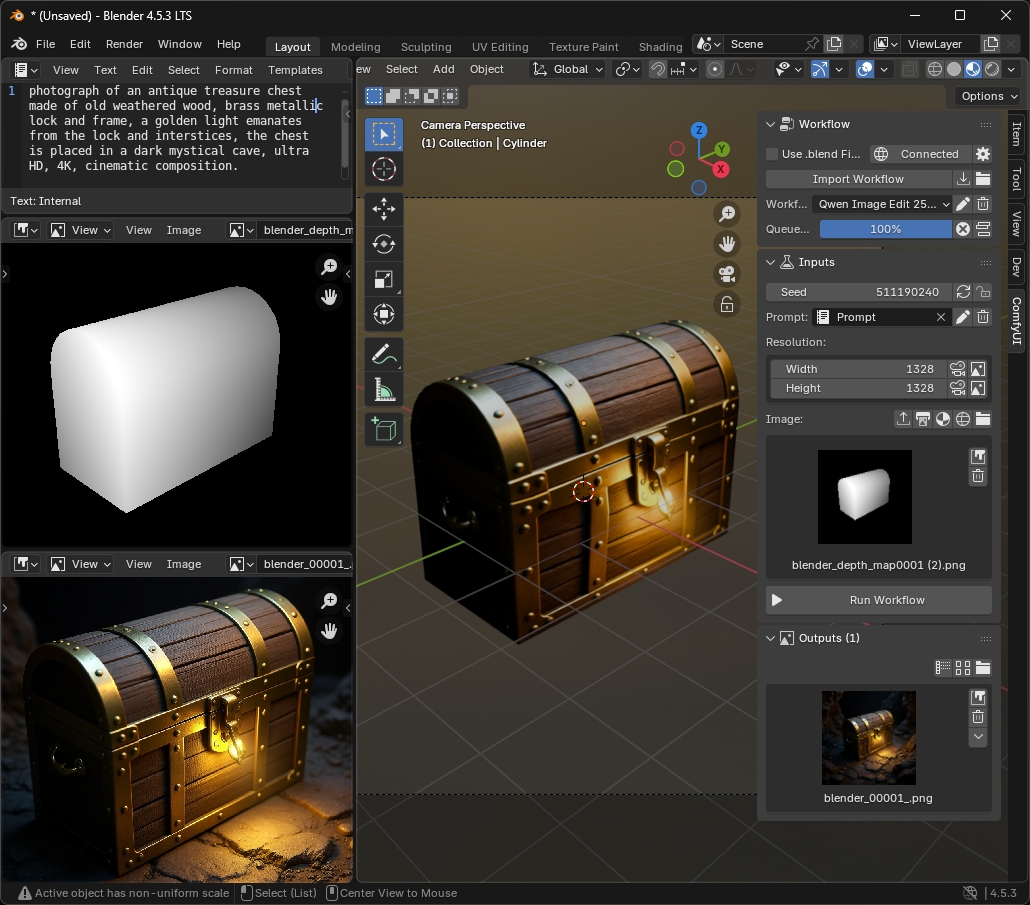This screenshot has width=1030, height=905.
Task: Click the 3D Cursor tool icon
Action: [x=384, y=169]
